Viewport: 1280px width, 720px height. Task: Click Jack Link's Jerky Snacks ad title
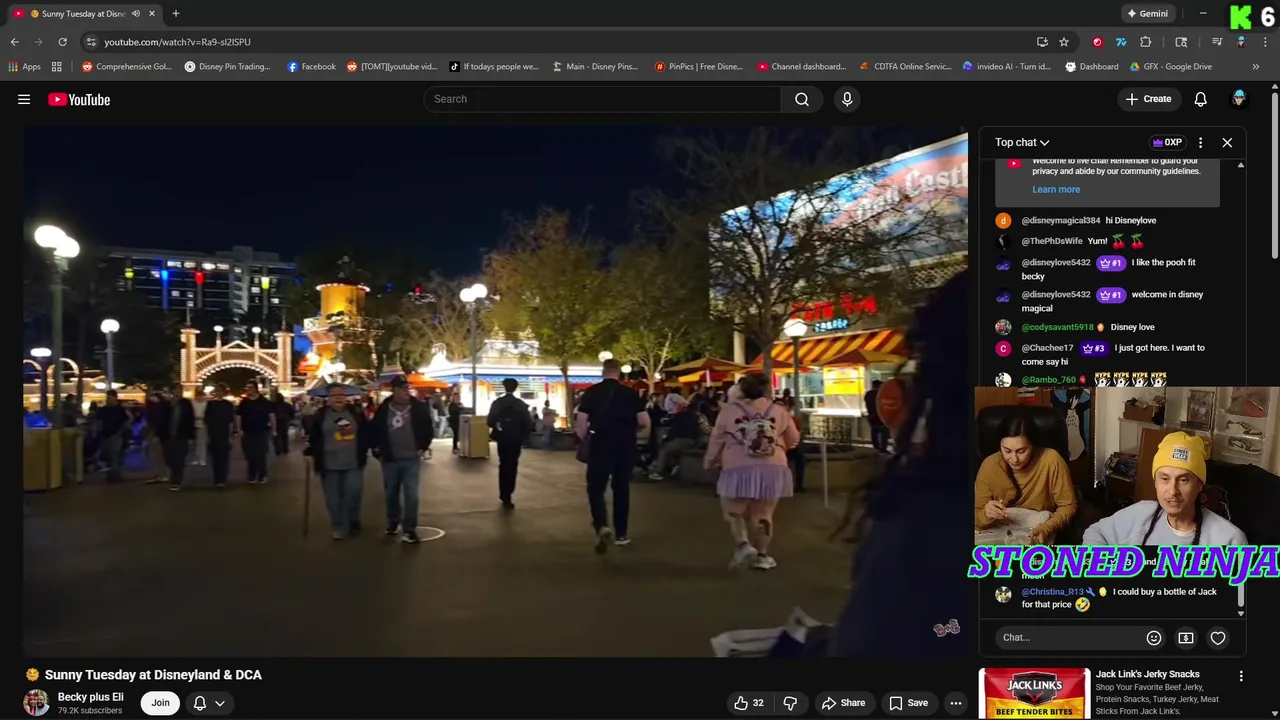coord(1147,674)
